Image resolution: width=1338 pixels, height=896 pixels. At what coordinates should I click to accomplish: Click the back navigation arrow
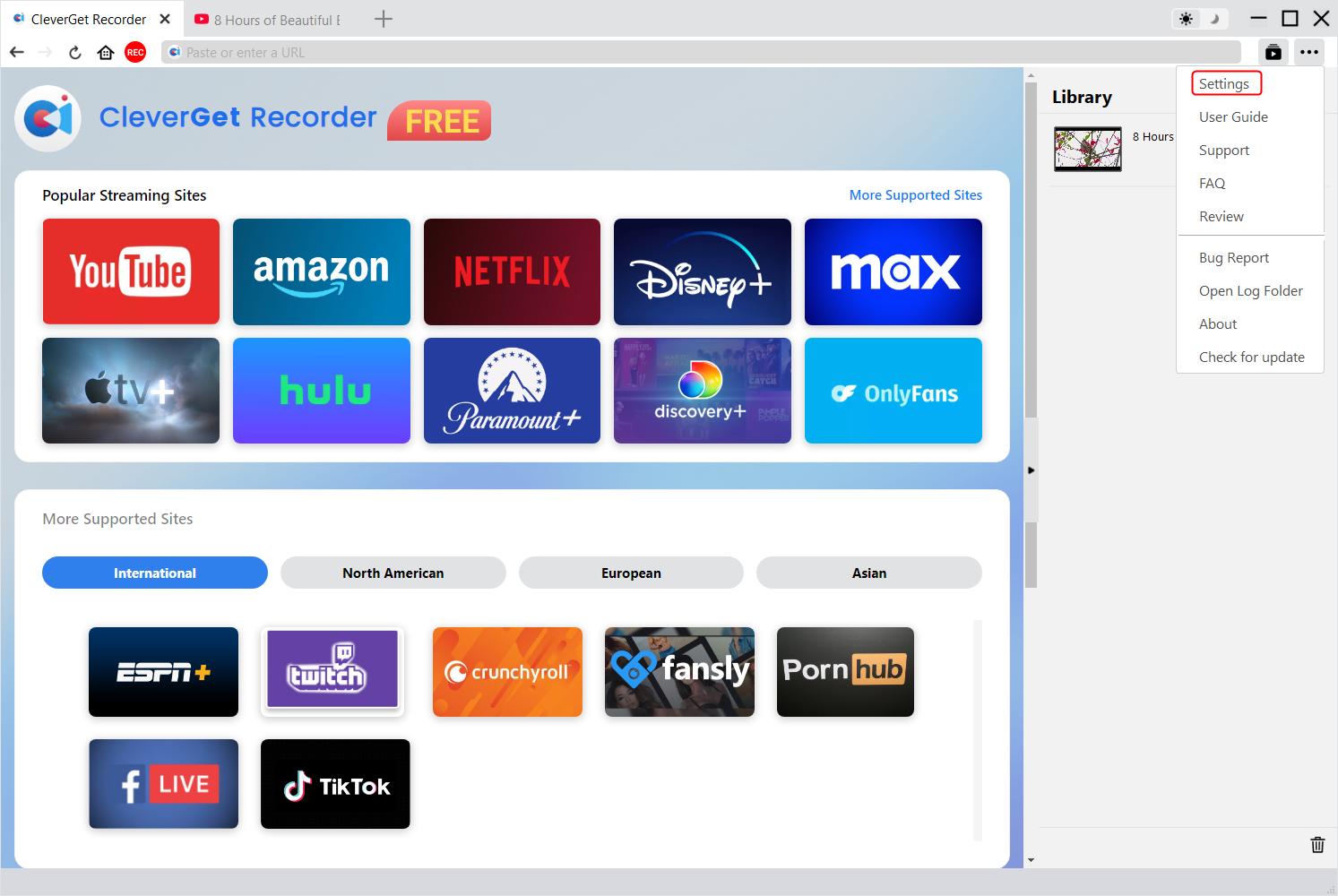[x=17, y=52]
